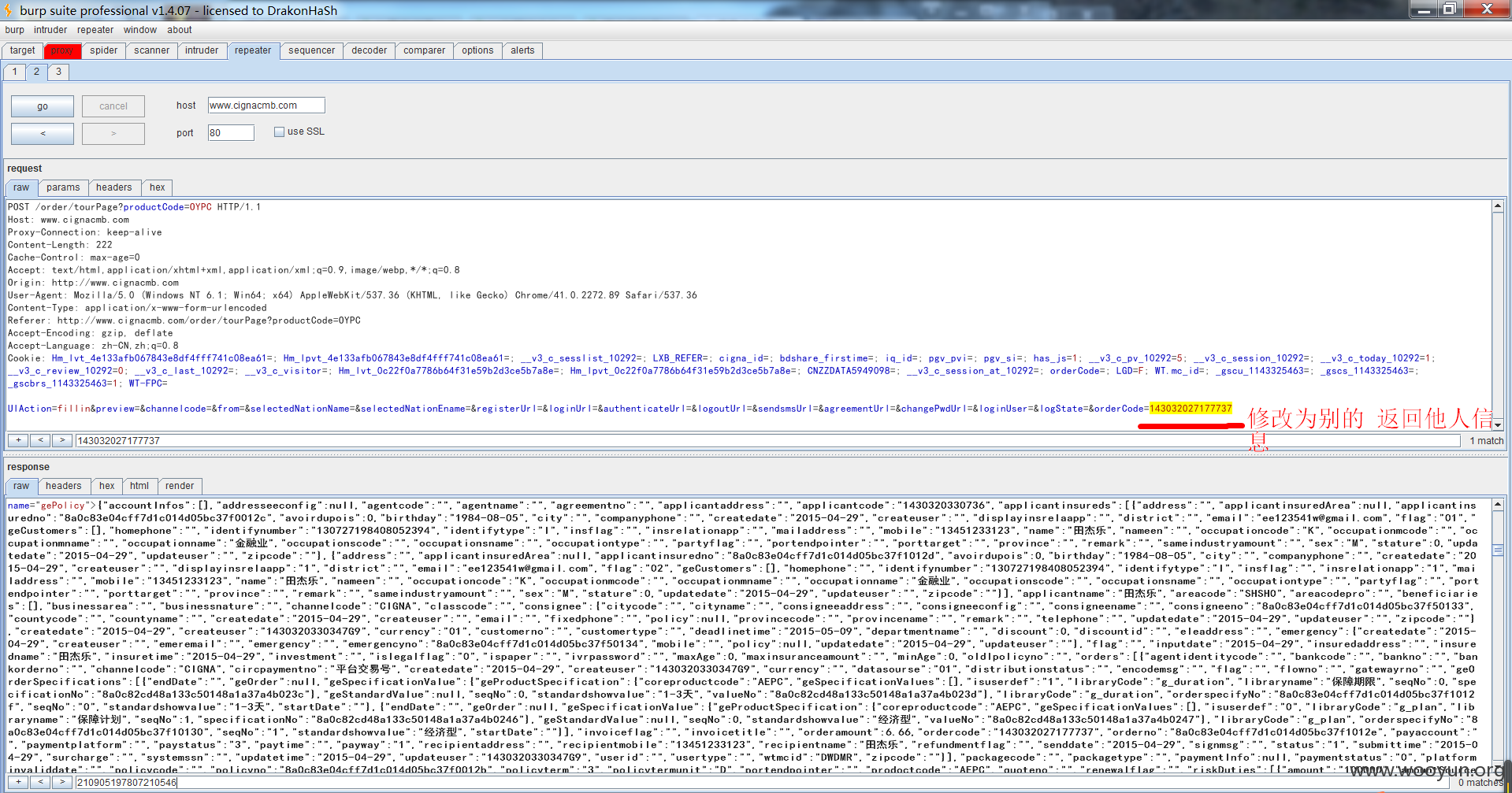Click the request search plus button
The width and height of the screenshot is (1512, 793).
tap(18, 440)
